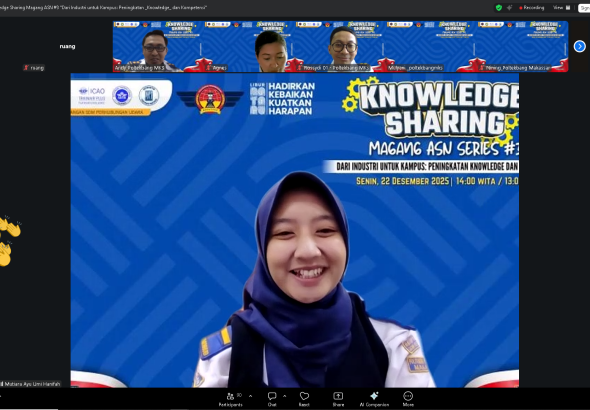
Task: Select Rosyidi participant video tile
Action: click(x=341, y=46)
